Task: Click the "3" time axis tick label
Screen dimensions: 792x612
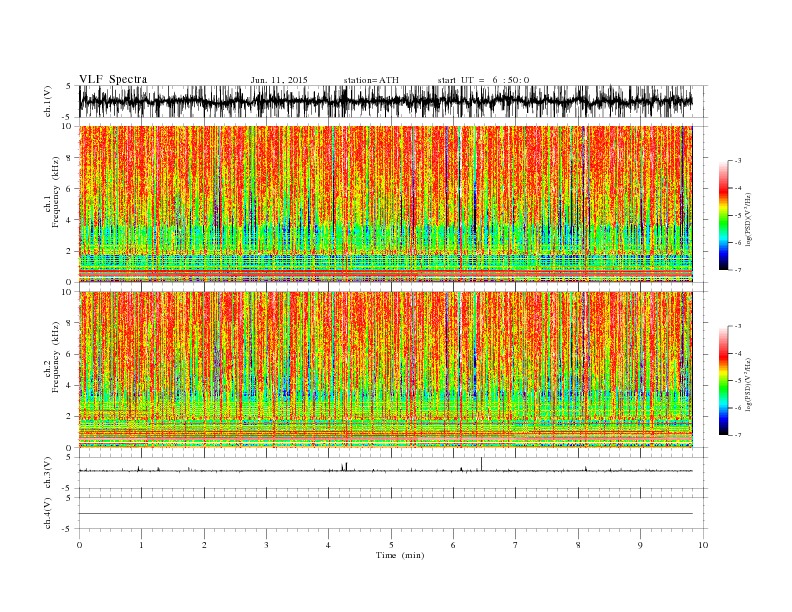Action: [x=266, y=545]
